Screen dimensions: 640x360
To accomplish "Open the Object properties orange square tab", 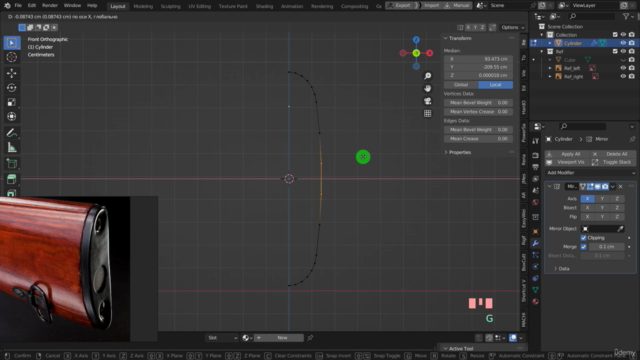I will pos(535,231).
